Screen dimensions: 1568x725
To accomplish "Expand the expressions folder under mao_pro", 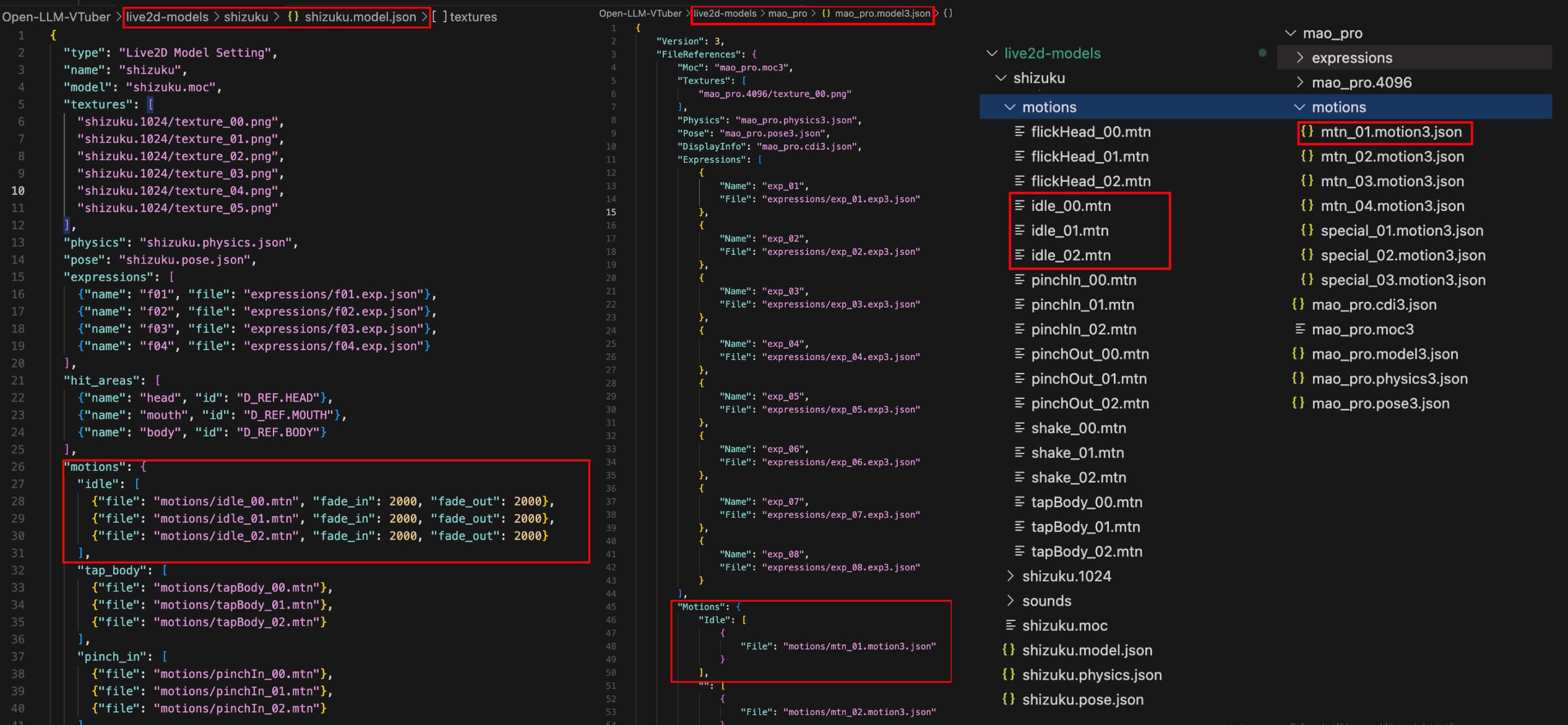I will point(1300,58).
